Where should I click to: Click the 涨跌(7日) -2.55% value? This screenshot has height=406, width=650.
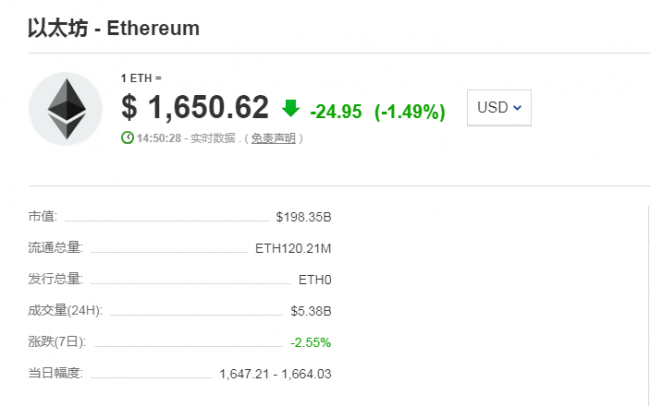pos(311,343)
